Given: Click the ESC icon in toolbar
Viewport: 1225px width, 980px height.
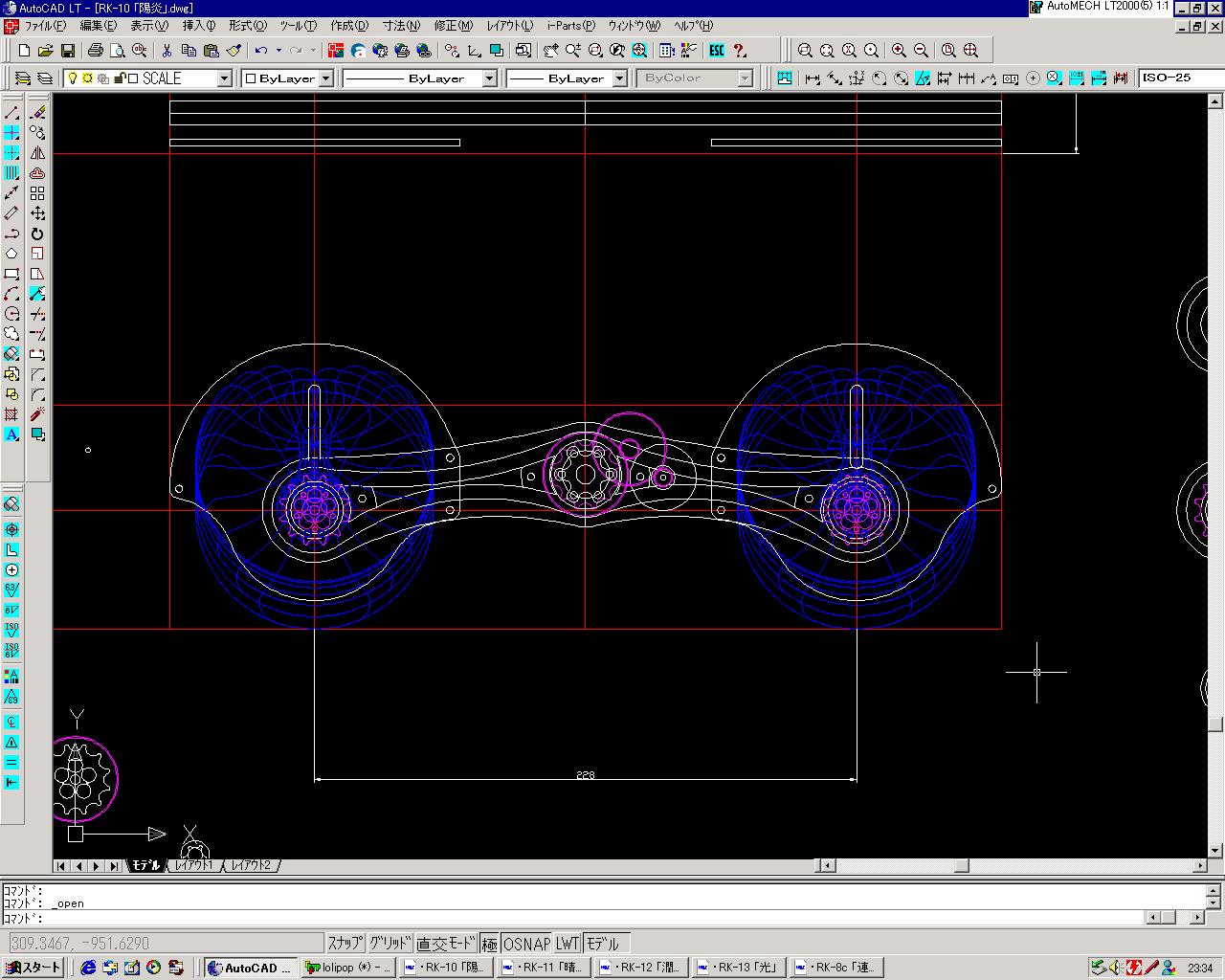Looking at the screenshot, I should coord(717,51).
